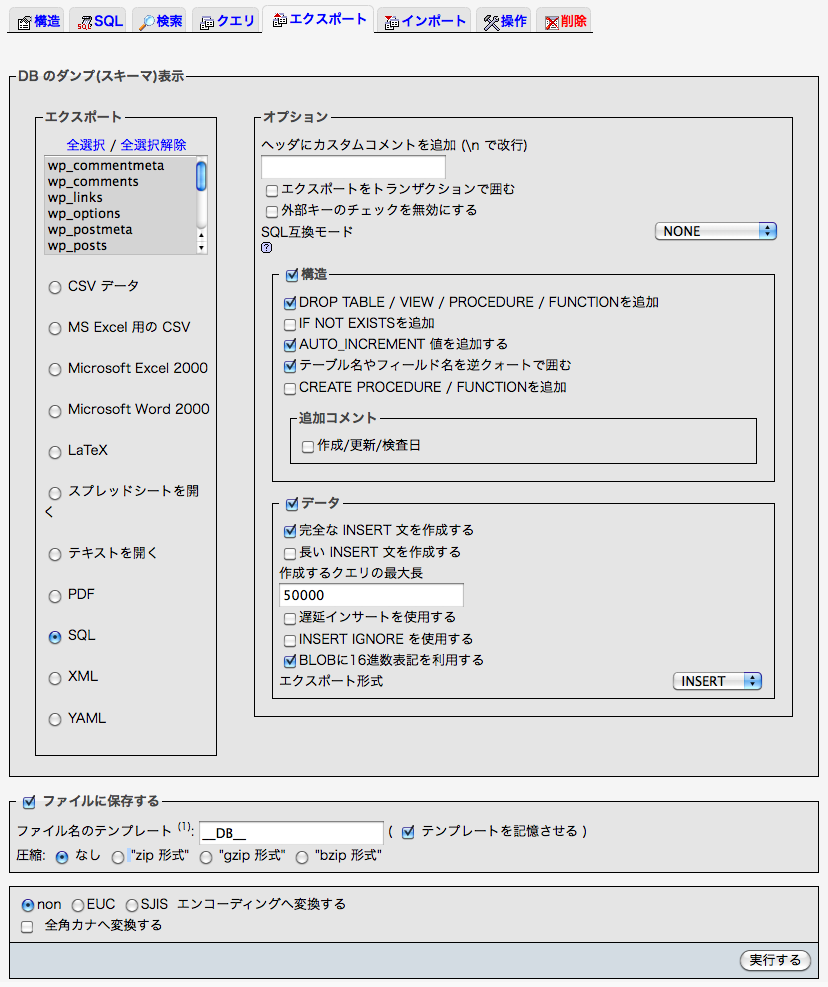Click the クエリ (Query) tab icon
The height and width of the screenshot is (987, 828).
(206, 22)
